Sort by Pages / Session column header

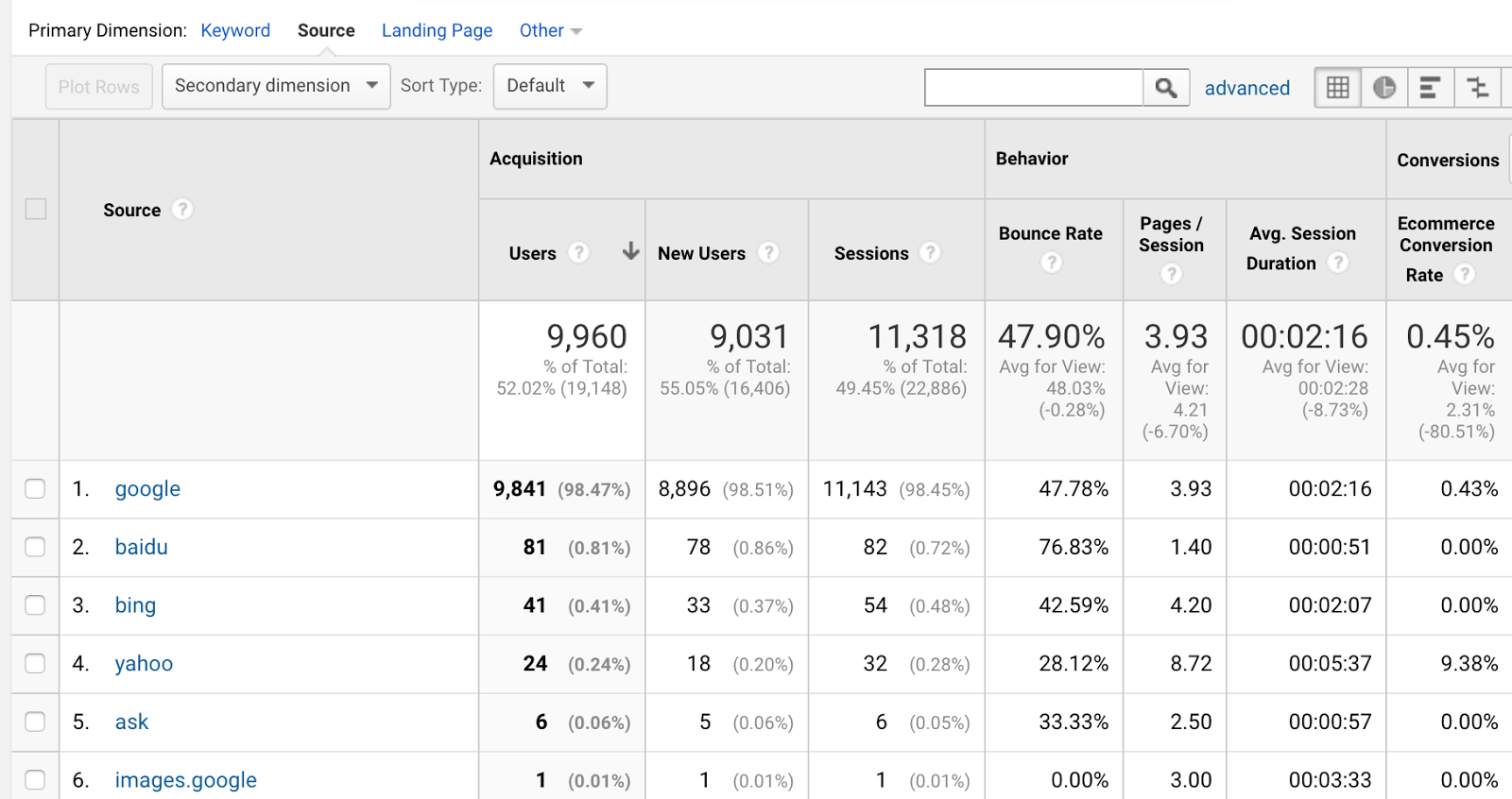click(1172, 234)
